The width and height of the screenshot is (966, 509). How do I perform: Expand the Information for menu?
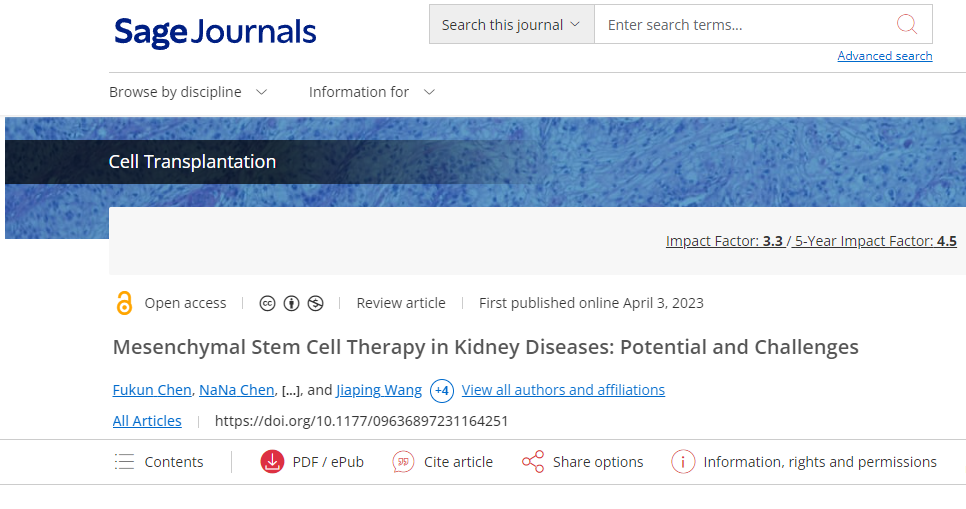371,92
